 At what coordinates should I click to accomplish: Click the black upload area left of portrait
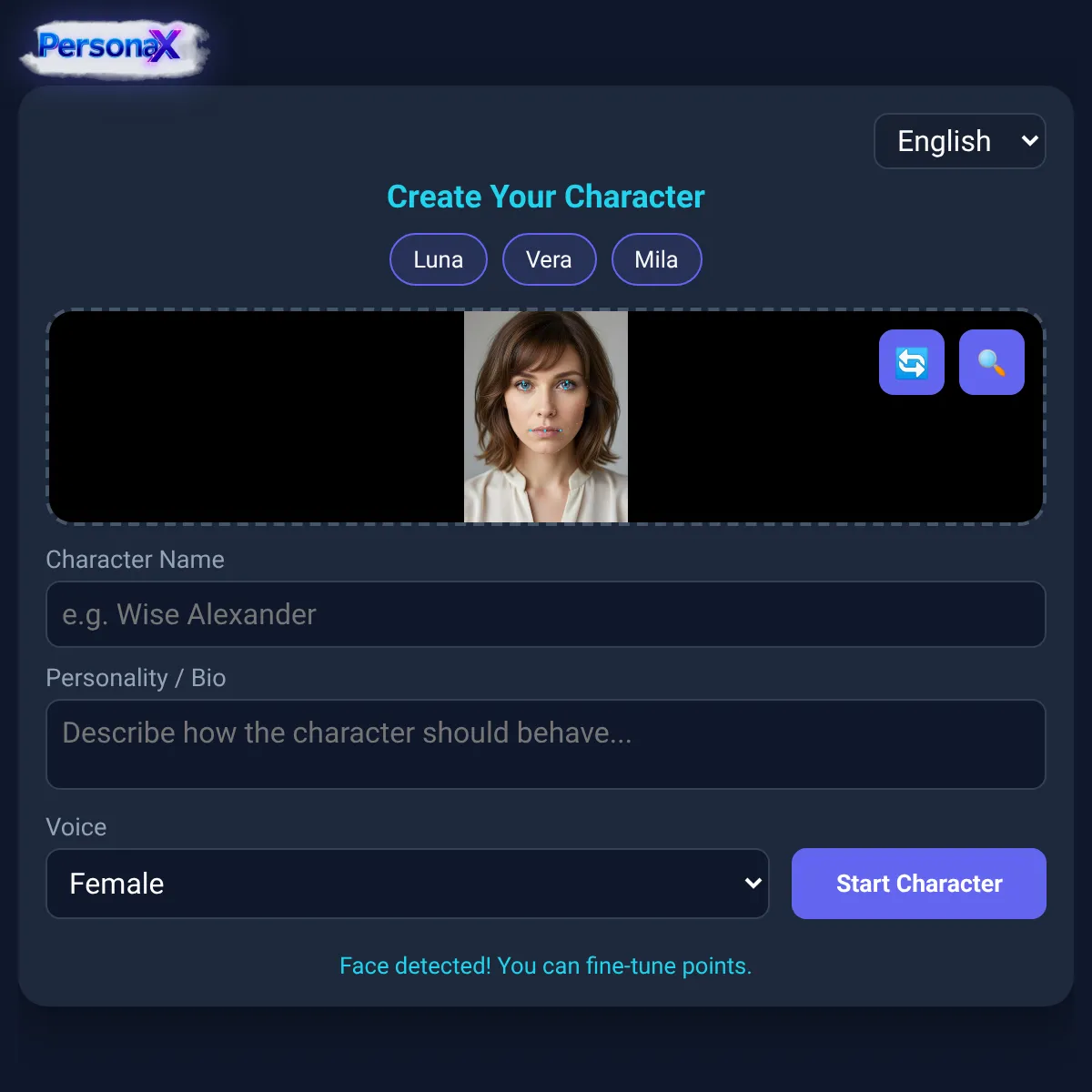click(257, 417)
